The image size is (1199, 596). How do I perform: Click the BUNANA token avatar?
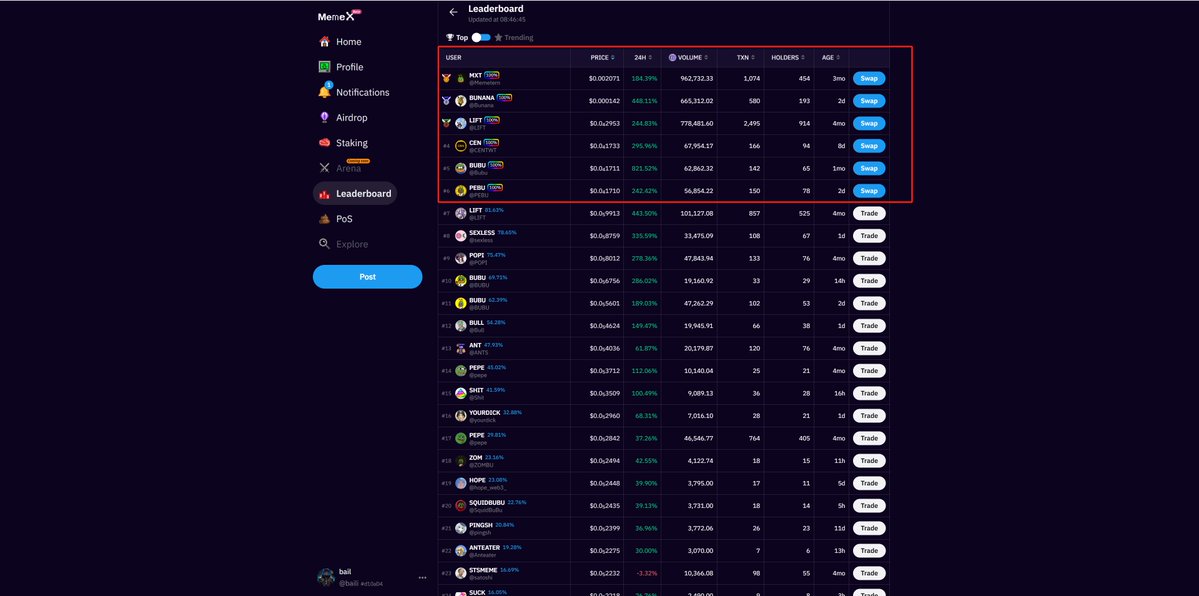(x=460, y=101)
